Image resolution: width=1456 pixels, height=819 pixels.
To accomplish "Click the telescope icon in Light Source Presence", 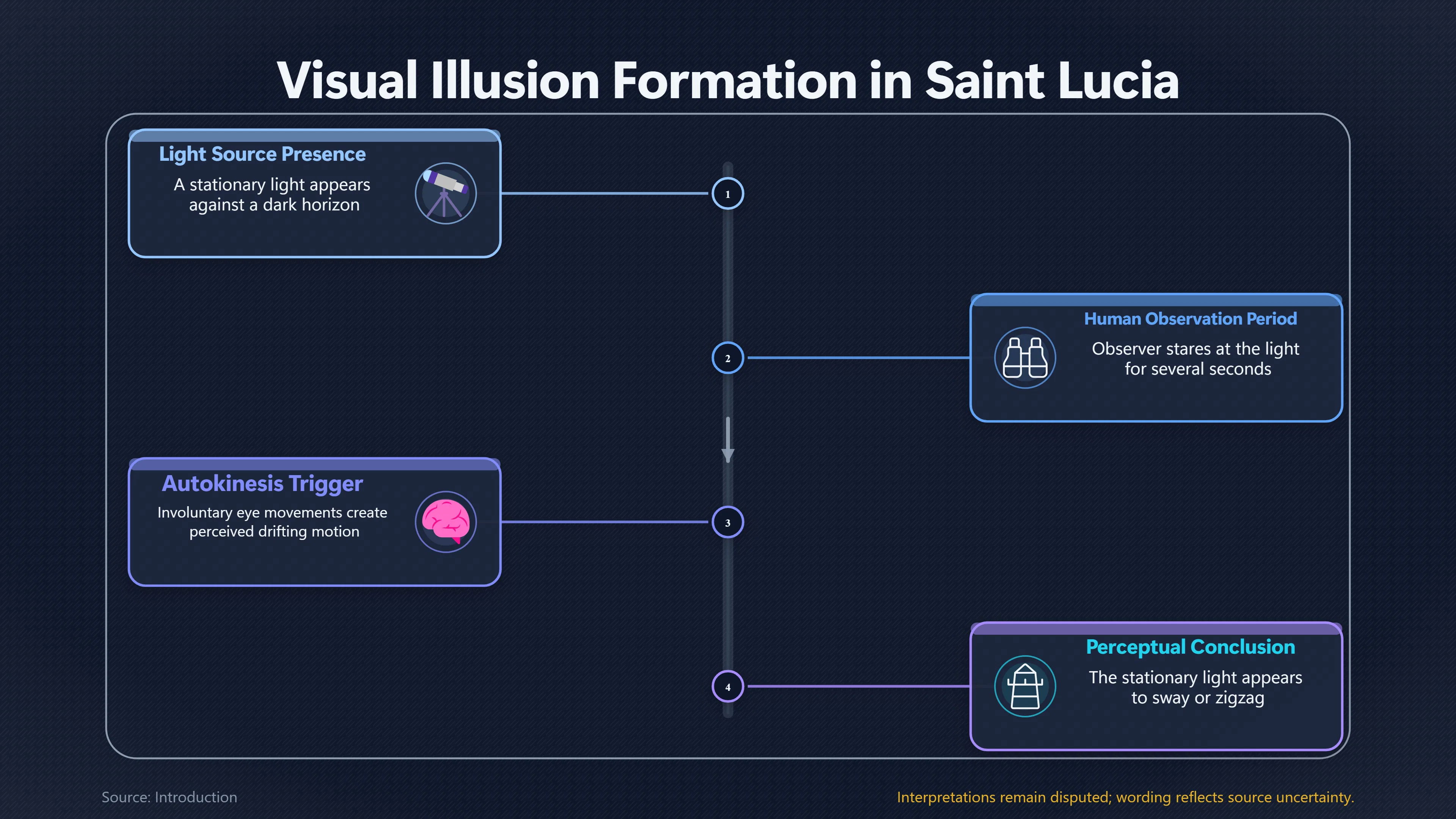I will click(446, 193).
